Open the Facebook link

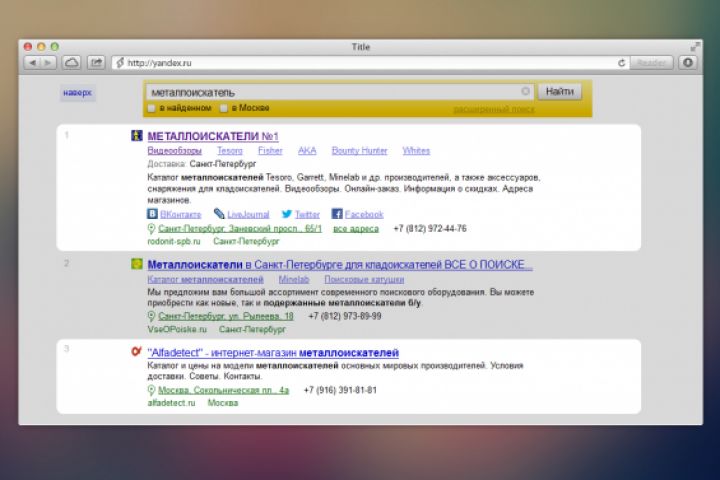(x=364, y=215)
